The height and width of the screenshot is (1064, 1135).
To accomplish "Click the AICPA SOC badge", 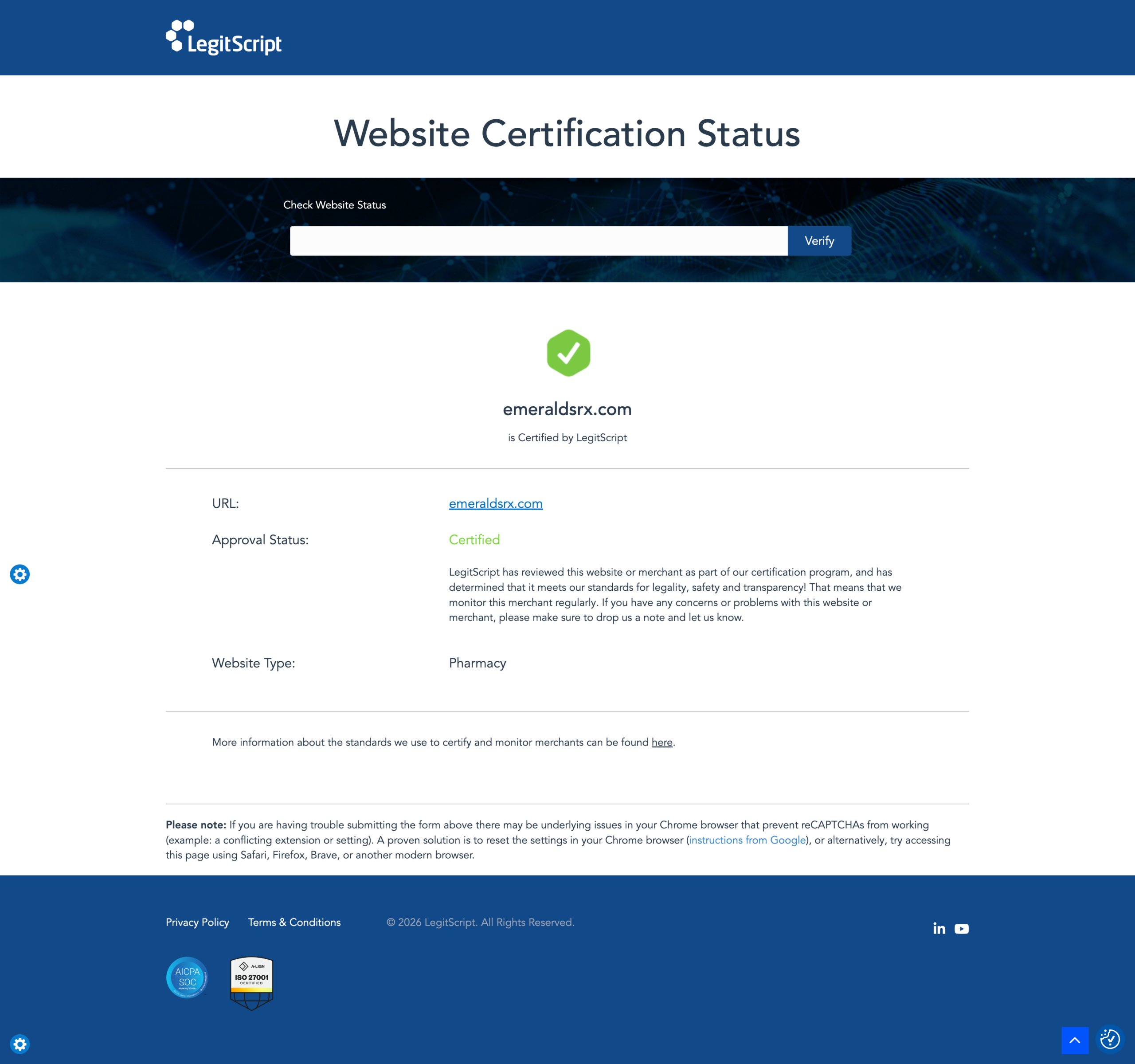I will [187, 977].
